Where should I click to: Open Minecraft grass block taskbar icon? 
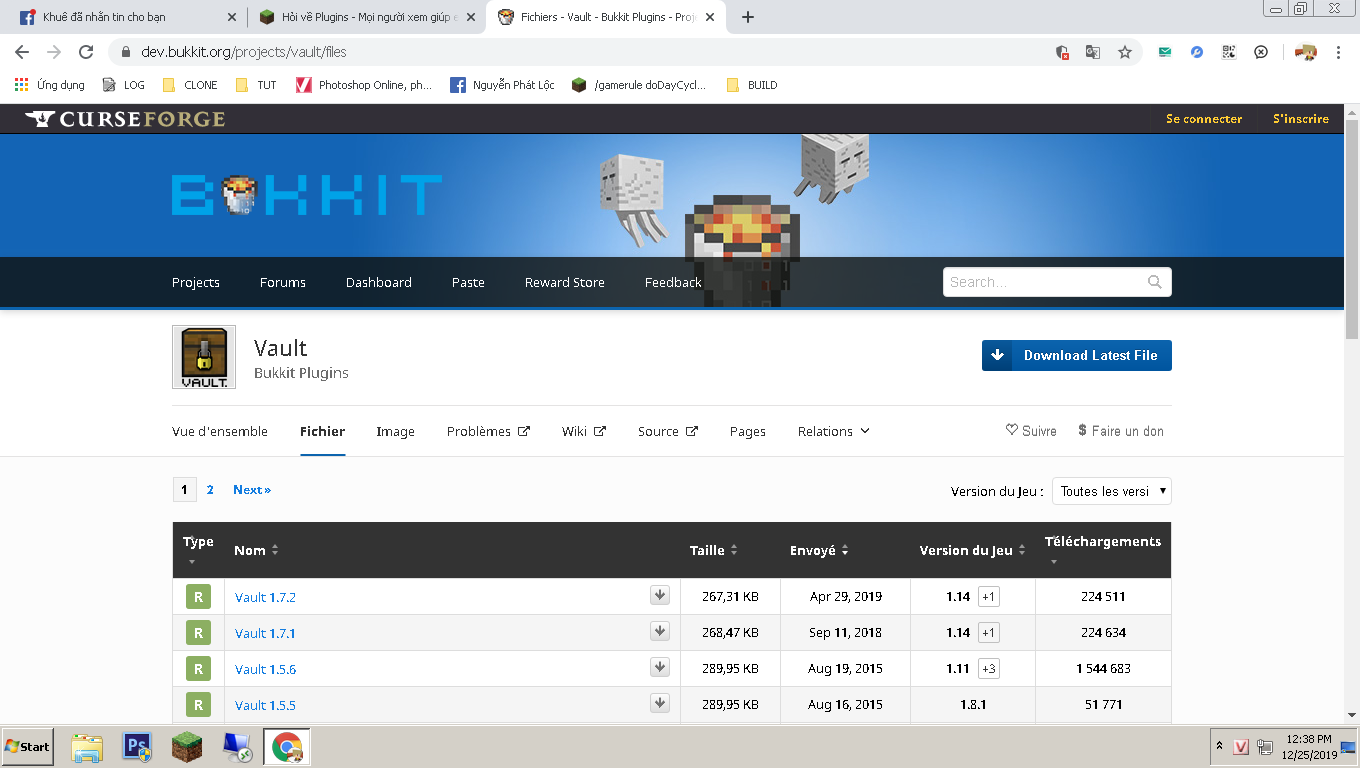187,747
